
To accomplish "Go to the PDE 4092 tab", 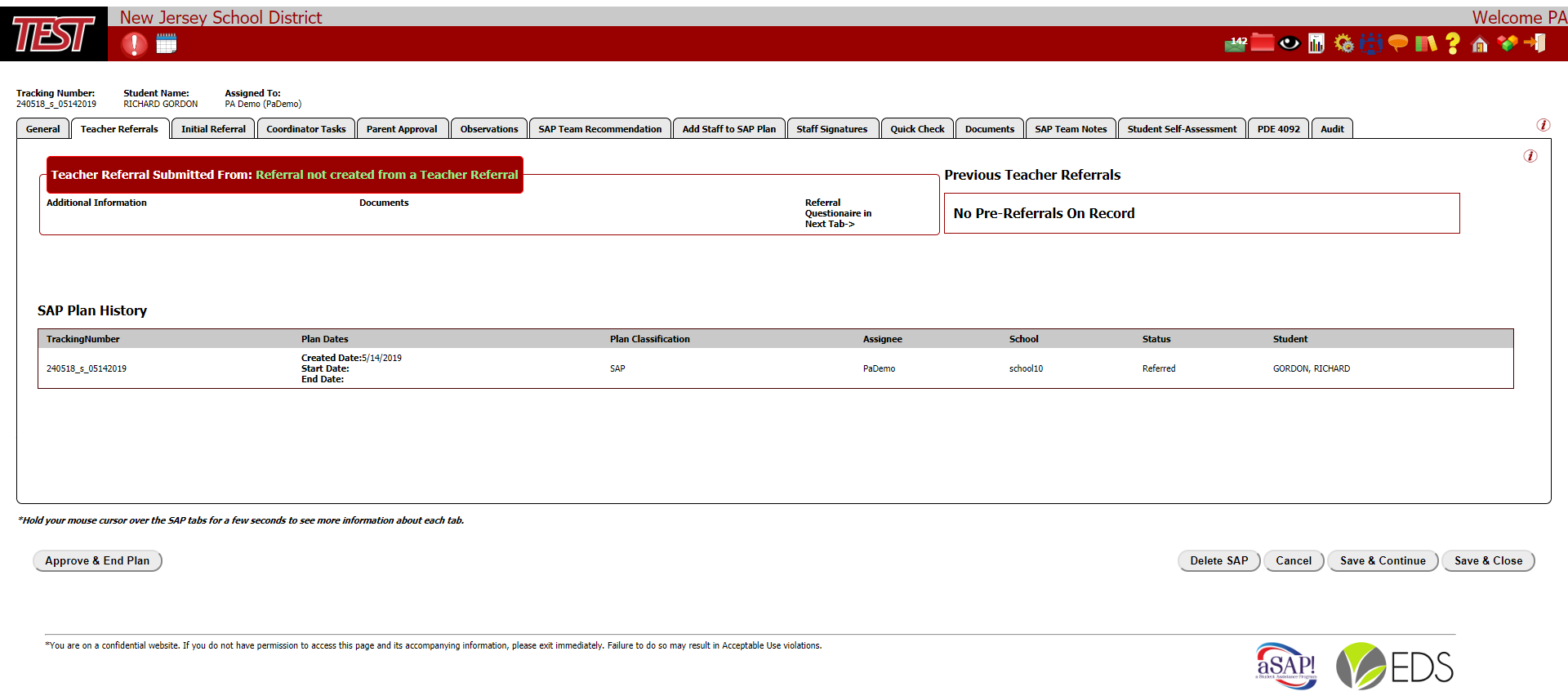I will click(x=1279, y=129).
